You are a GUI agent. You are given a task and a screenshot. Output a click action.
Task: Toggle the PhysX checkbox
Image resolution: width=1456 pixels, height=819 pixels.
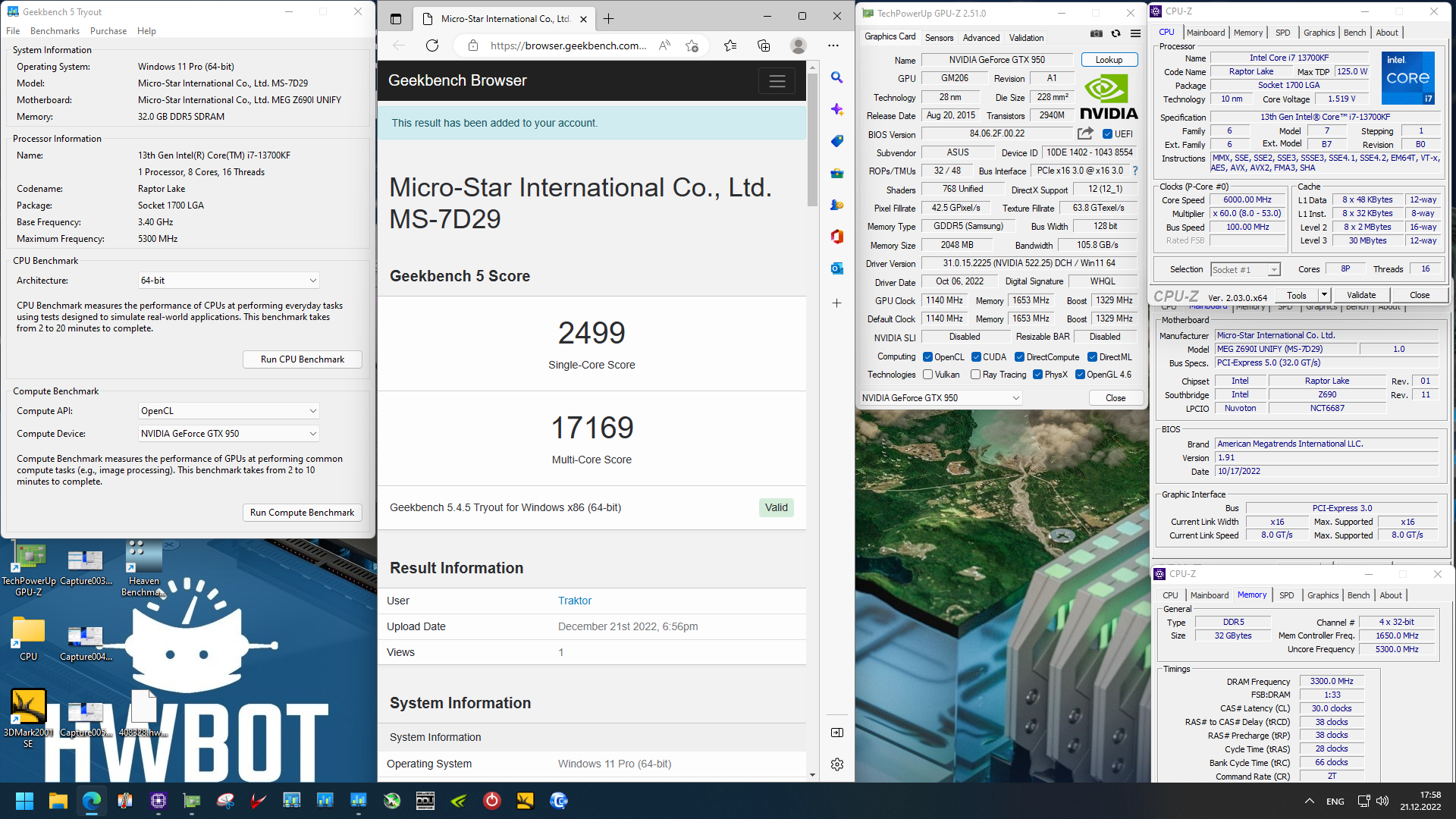tap(1037, 375)
